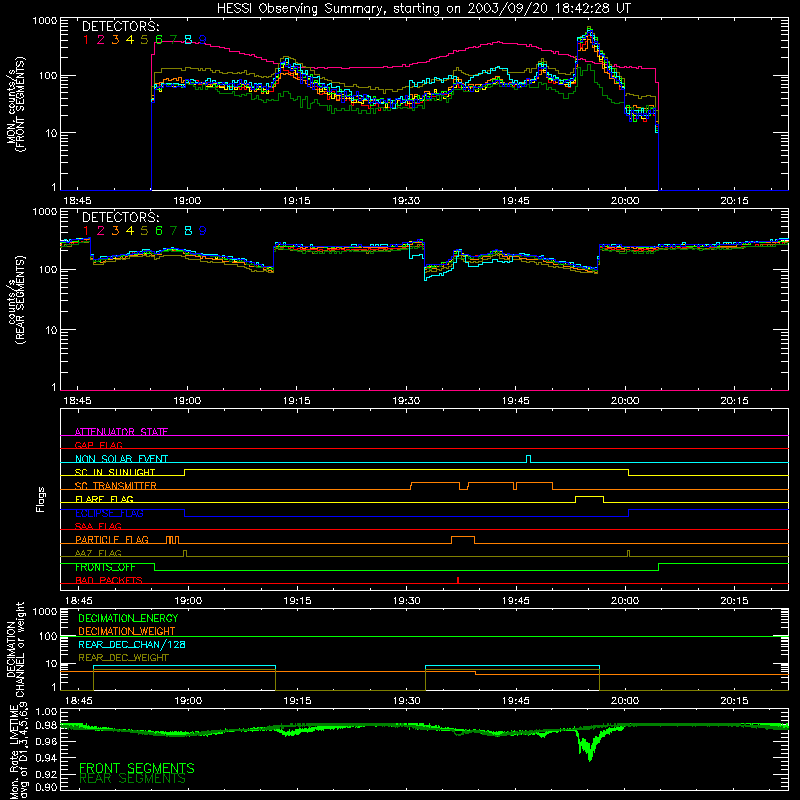Click 20:00 tick under Flags plot

tap(625, 601)
